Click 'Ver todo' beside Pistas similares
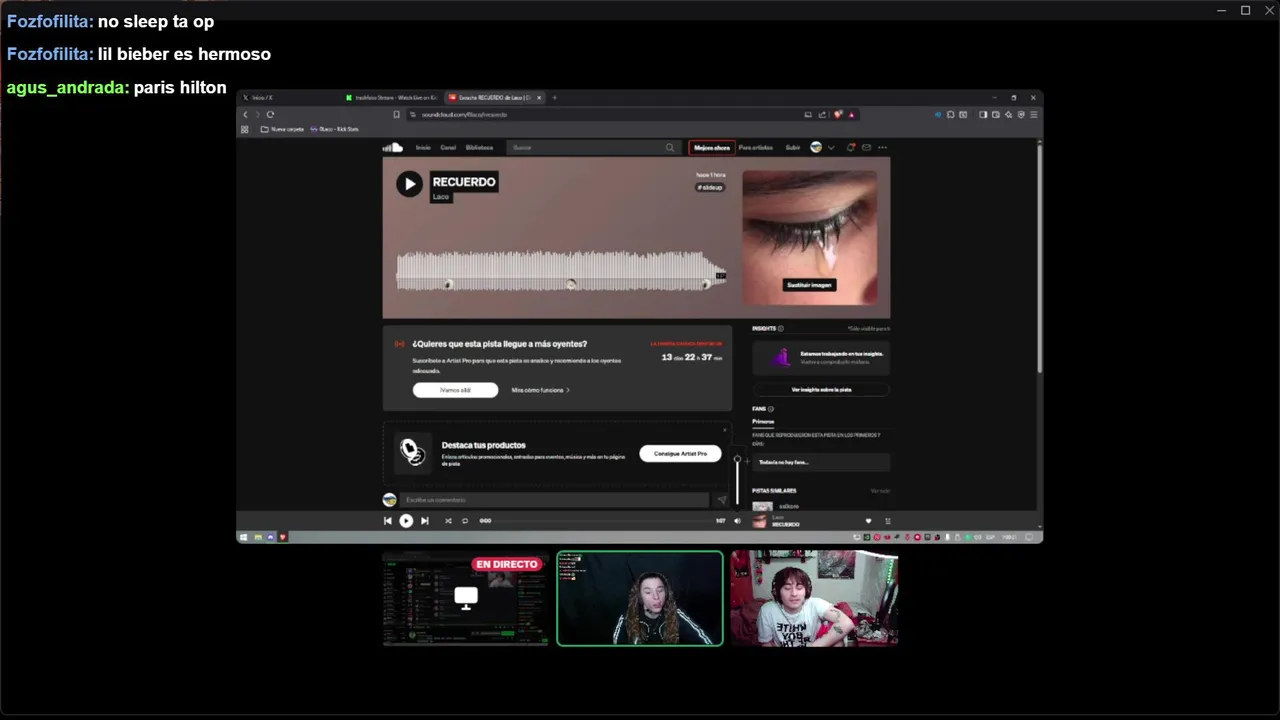The width and height of the screenshot is (1280, 720). pos(880,491)
